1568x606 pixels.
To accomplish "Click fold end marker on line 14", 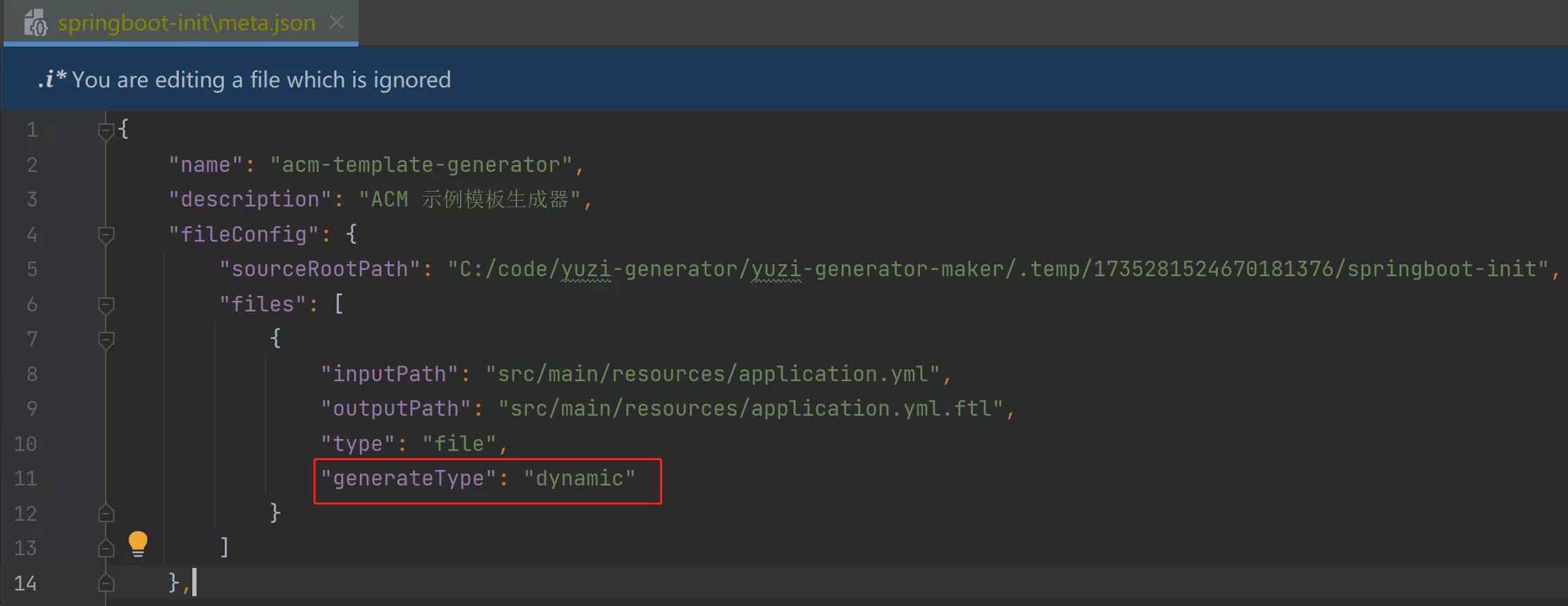I will tap(106, 583).
